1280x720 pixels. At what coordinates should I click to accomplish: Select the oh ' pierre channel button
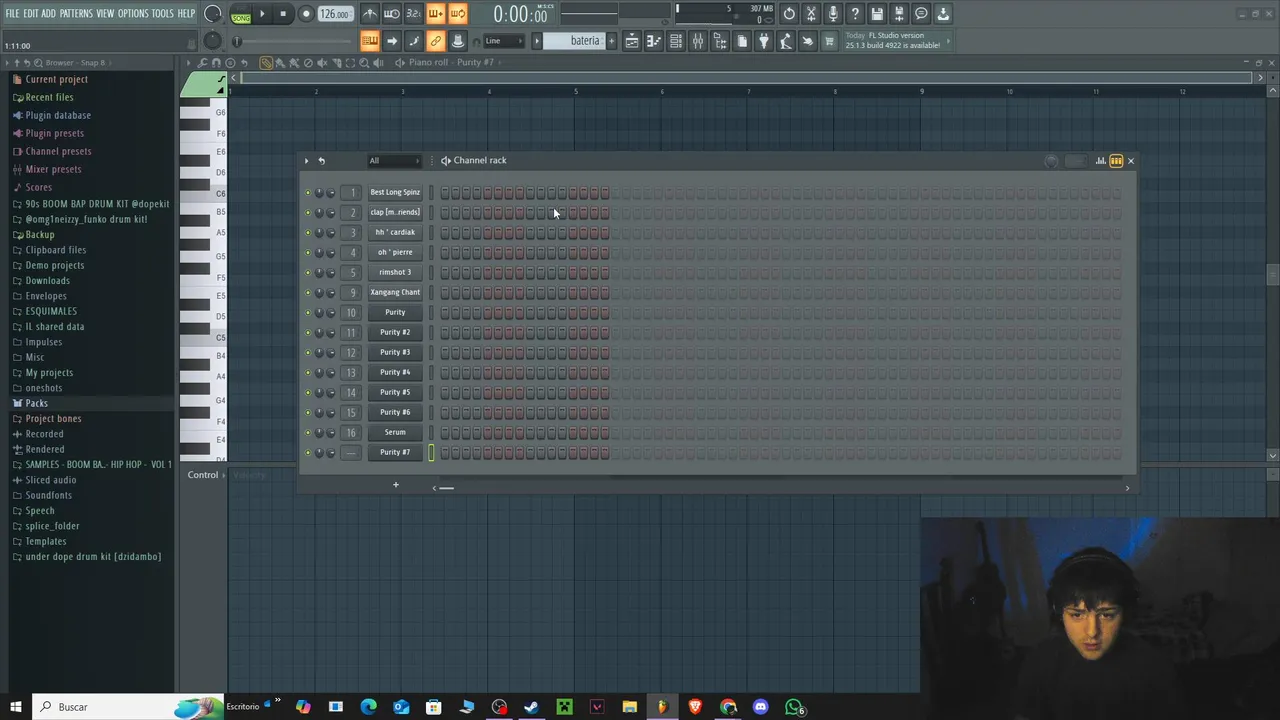pos(395,253)
